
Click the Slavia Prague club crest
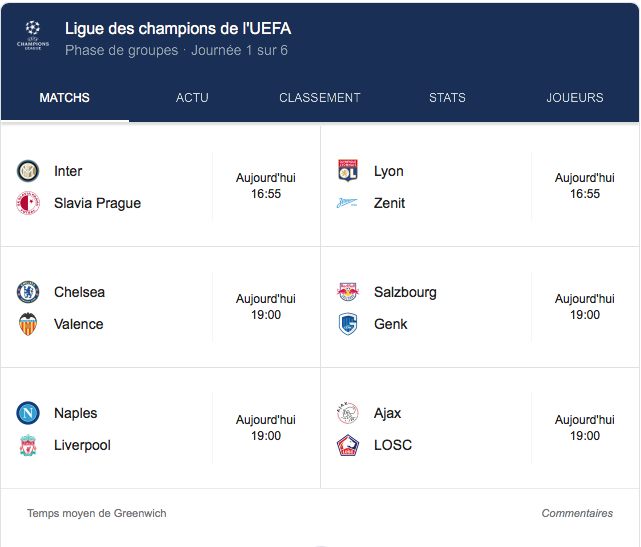tap(28, 203)
